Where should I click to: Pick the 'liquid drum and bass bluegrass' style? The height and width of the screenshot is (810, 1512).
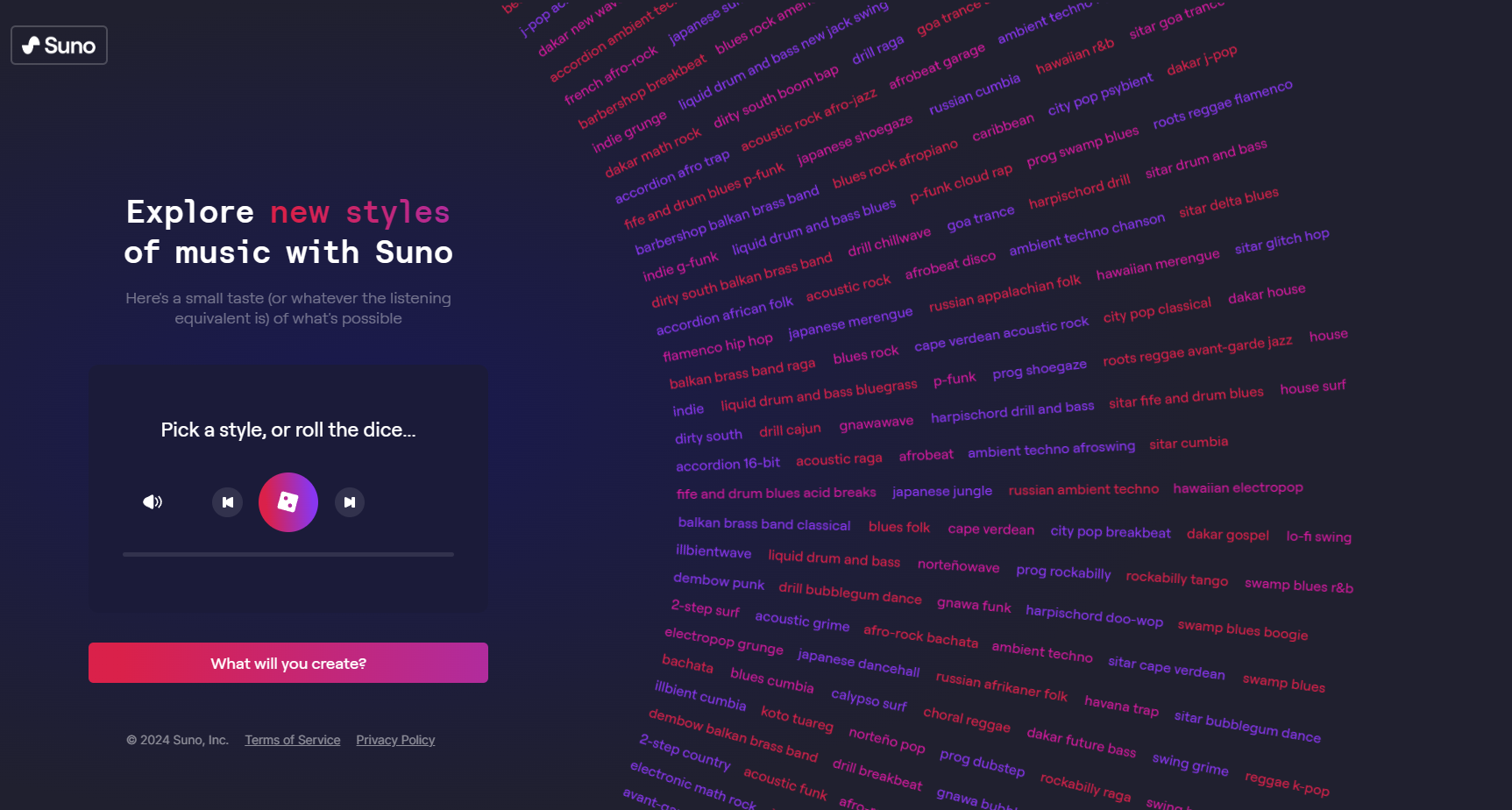(x=819, y=394)
